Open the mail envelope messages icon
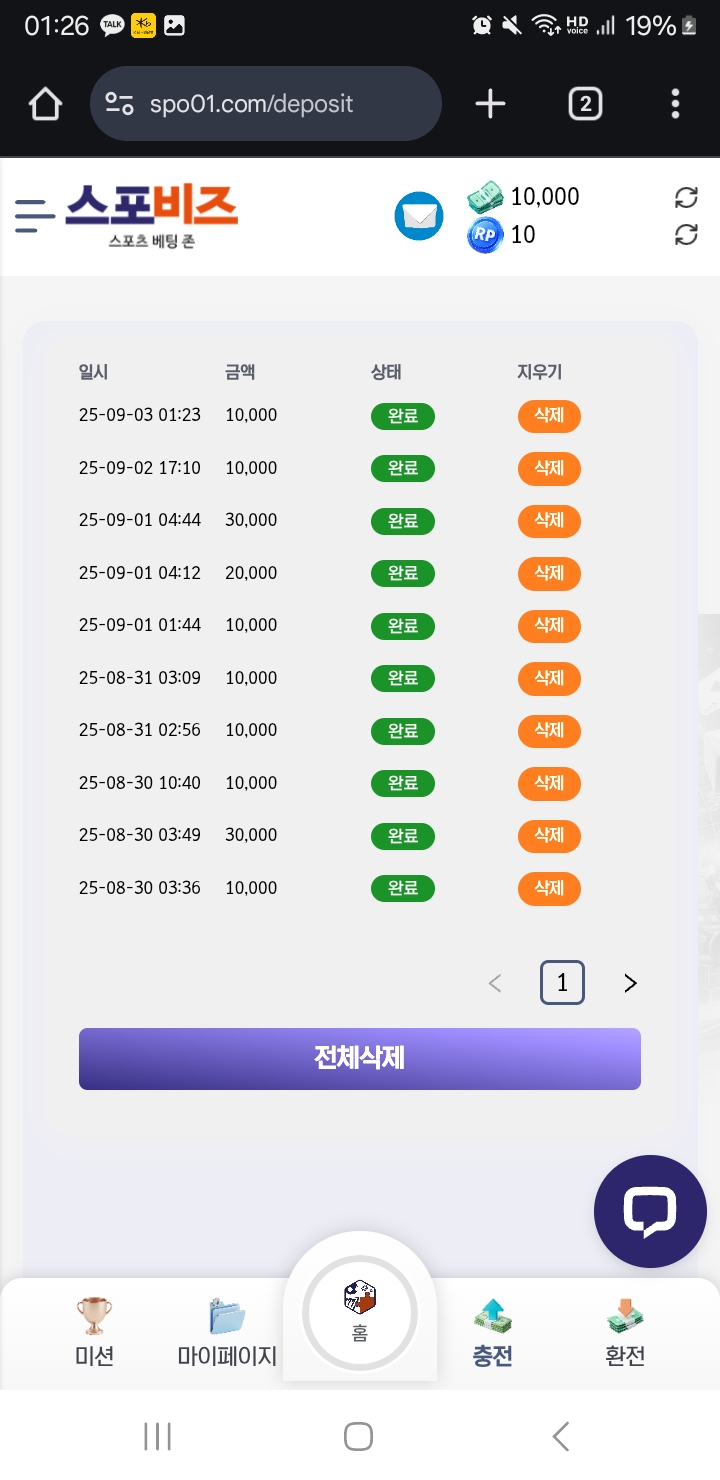This screenshot has width=720, height=1480. (418, 216)
